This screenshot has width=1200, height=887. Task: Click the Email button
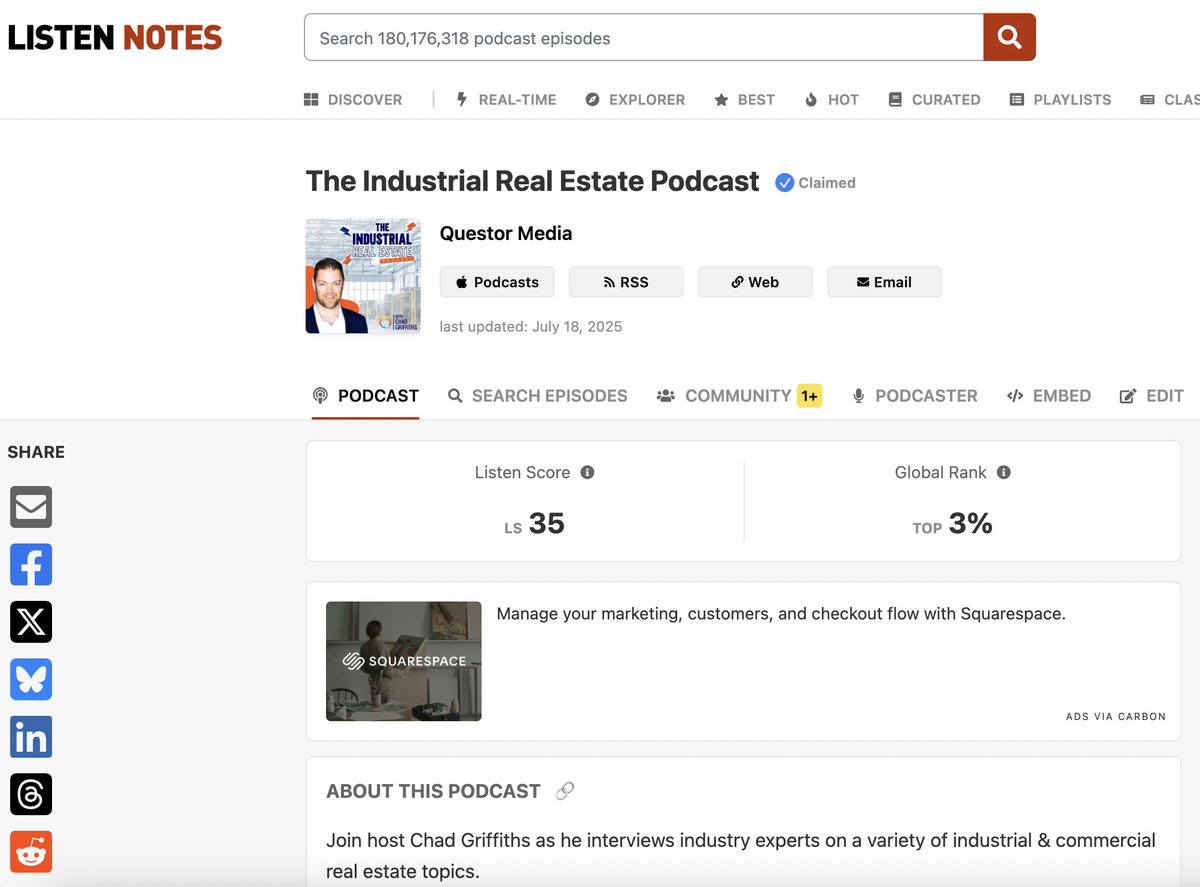tap(884, 282)
